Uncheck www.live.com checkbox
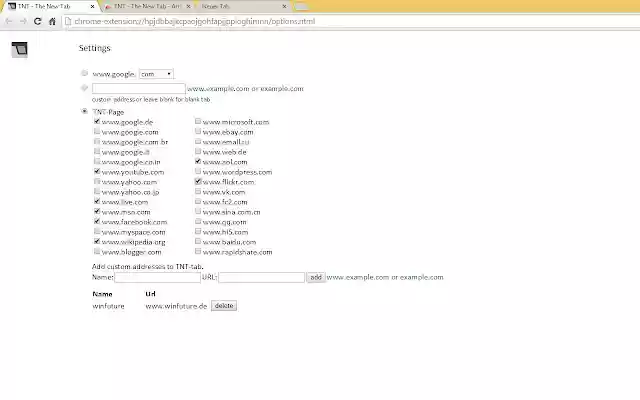 point(97,201)
